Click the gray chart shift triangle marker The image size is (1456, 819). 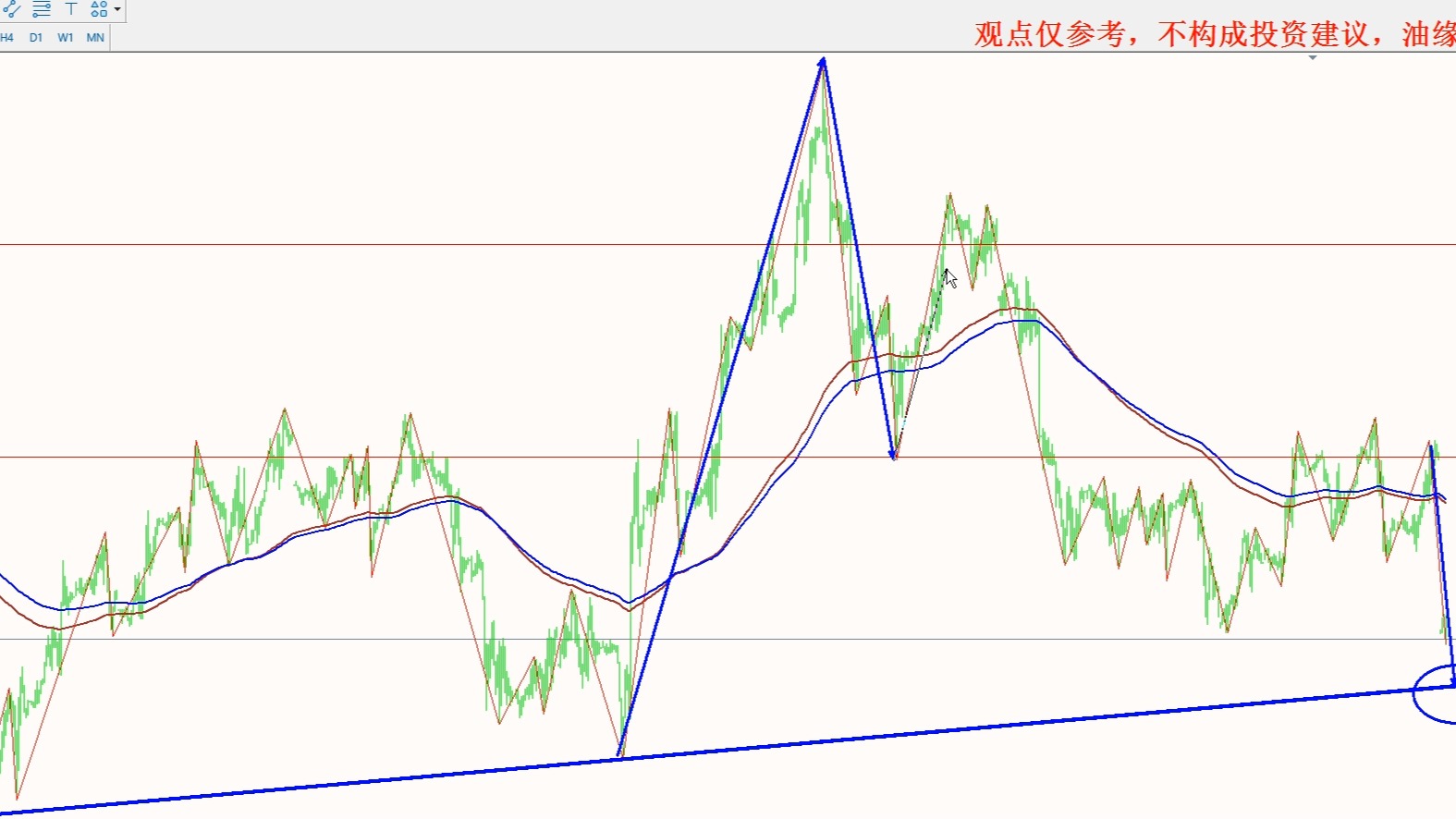click(1313, 57)
